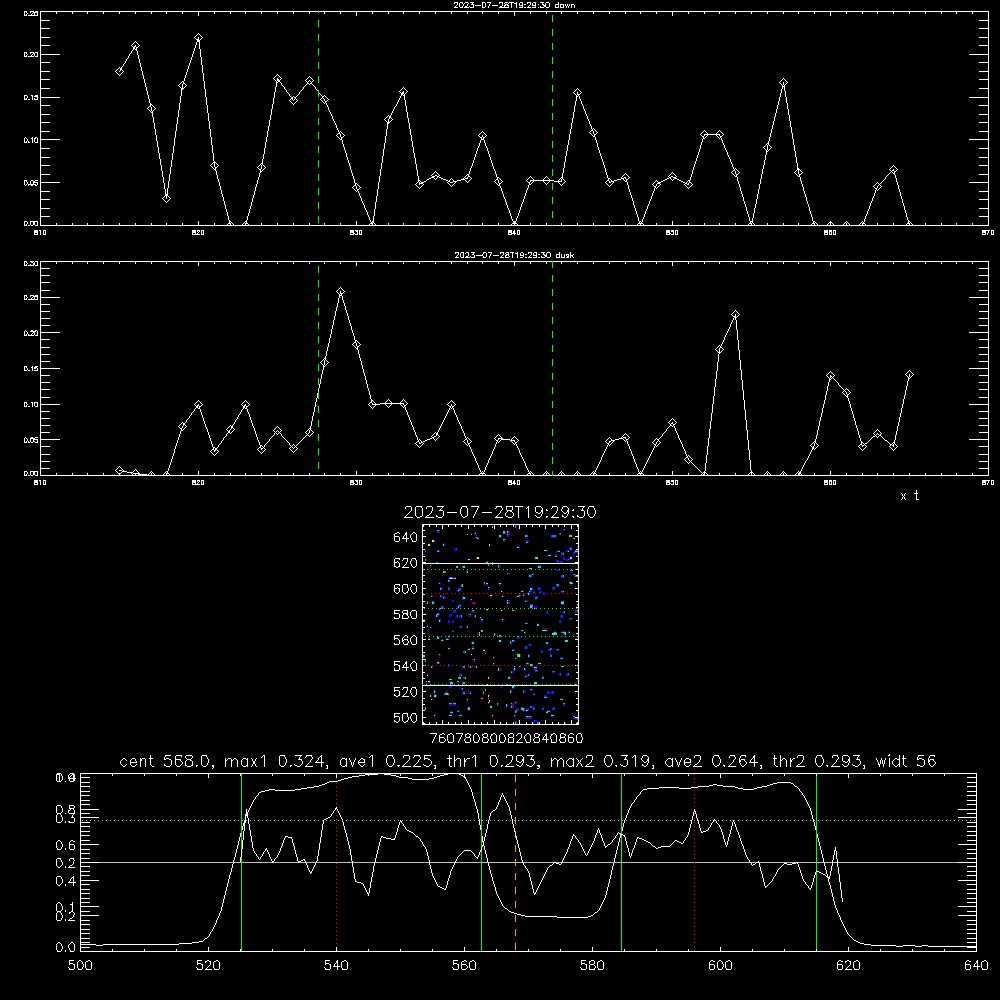Viewport: 1000px width, 1000px height.
Task: Select right green dashed line in dawn plot
Action: [x=552, y=118]
